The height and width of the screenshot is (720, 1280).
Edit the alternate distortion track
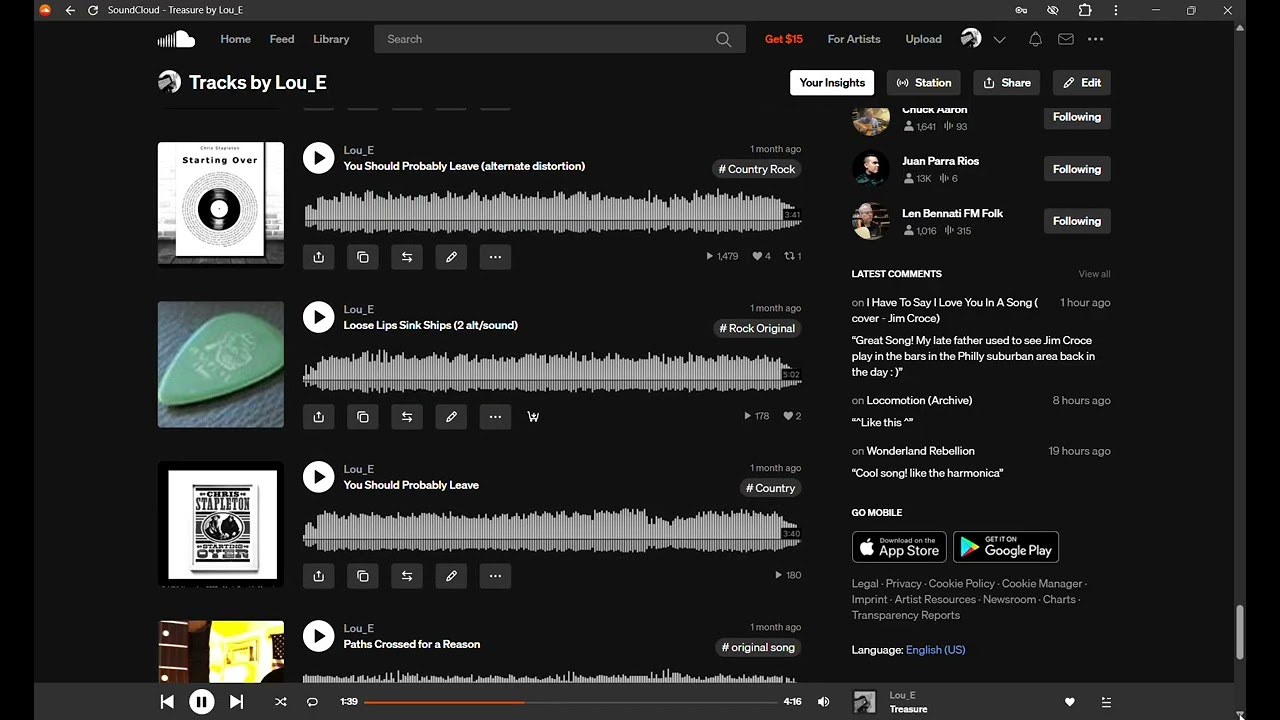[x=451, y=257]
